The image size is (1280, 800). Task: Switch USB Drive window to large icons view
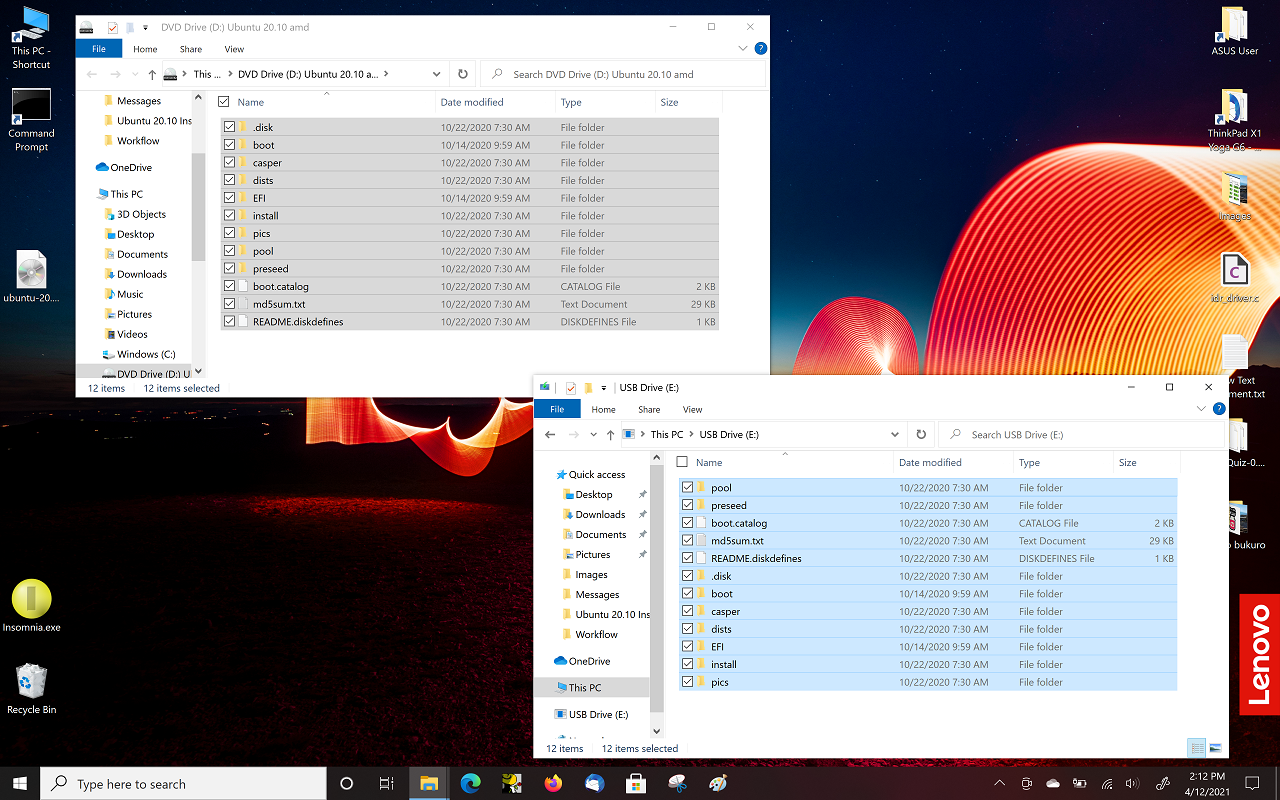[1216, 748]
